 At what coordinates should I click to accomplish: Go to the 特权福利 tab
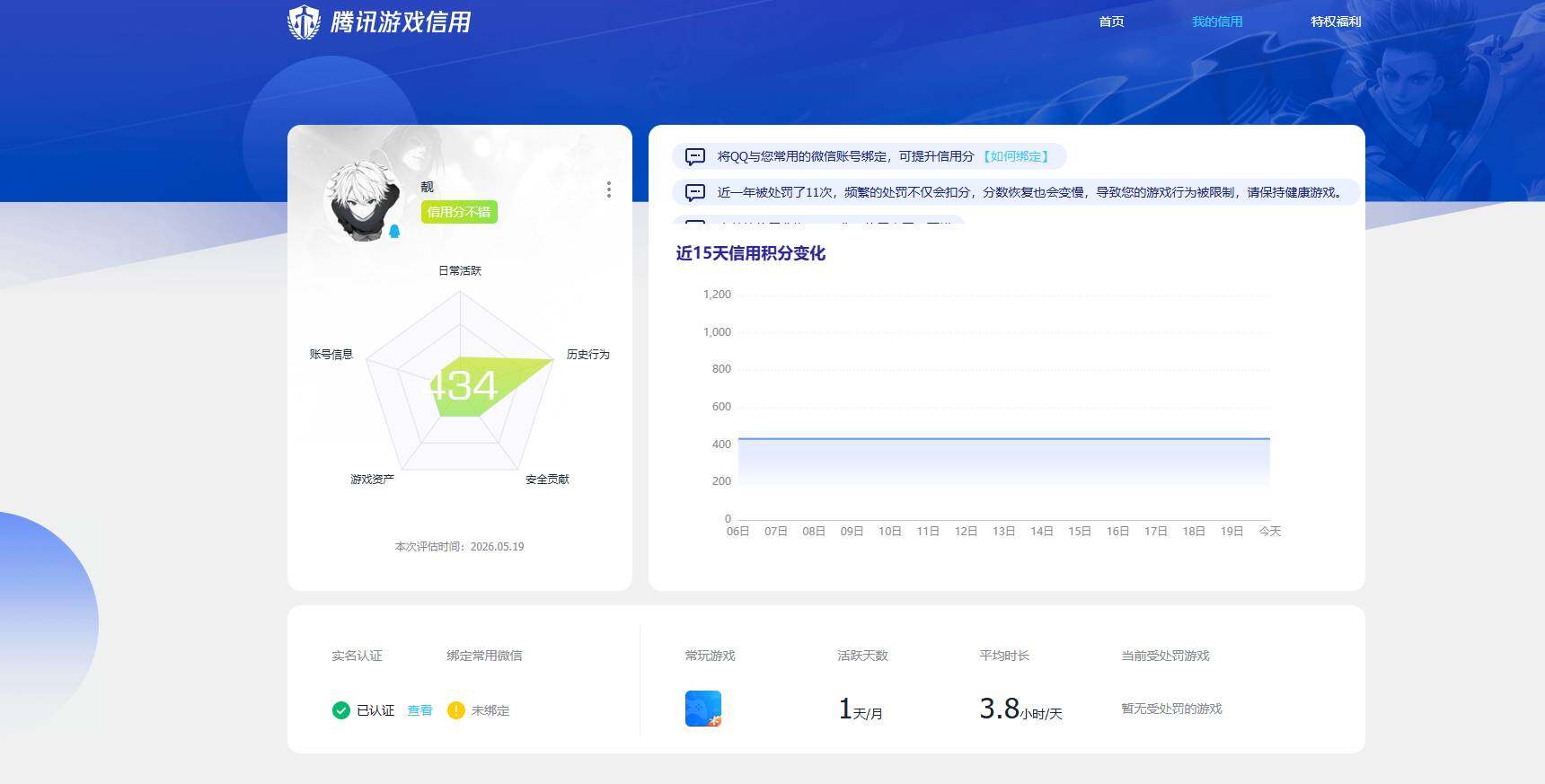point(1336,22)
